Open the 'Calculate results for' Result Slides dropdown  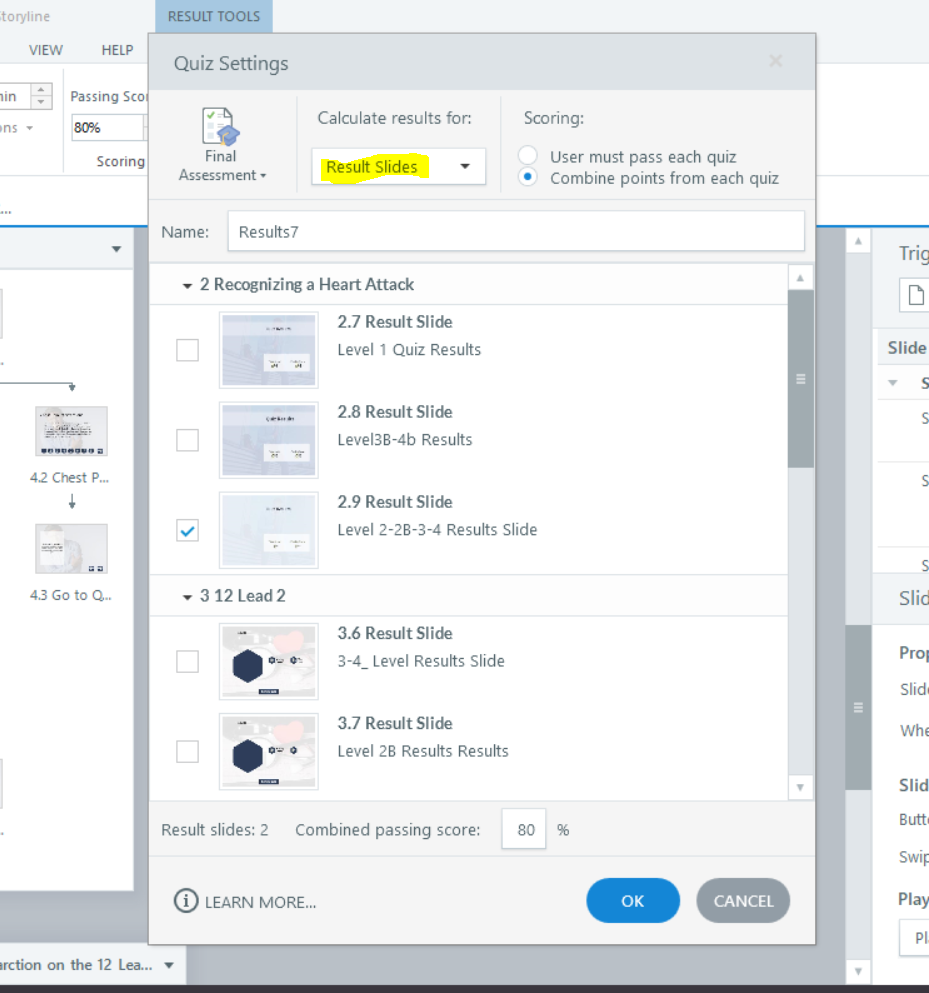pyautogui.click(x=398, y=167)
